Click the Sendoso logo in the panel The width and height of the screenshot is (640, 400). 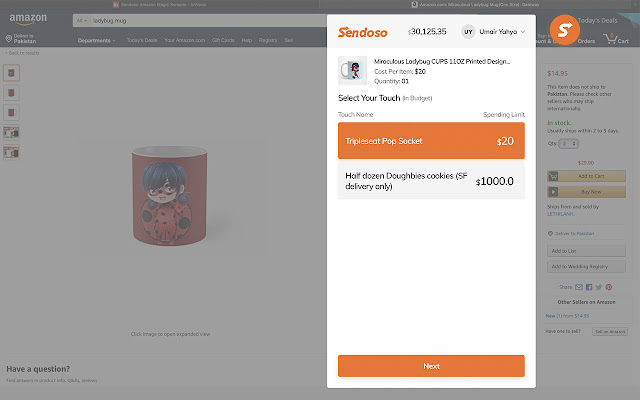(x=359, y=31)
